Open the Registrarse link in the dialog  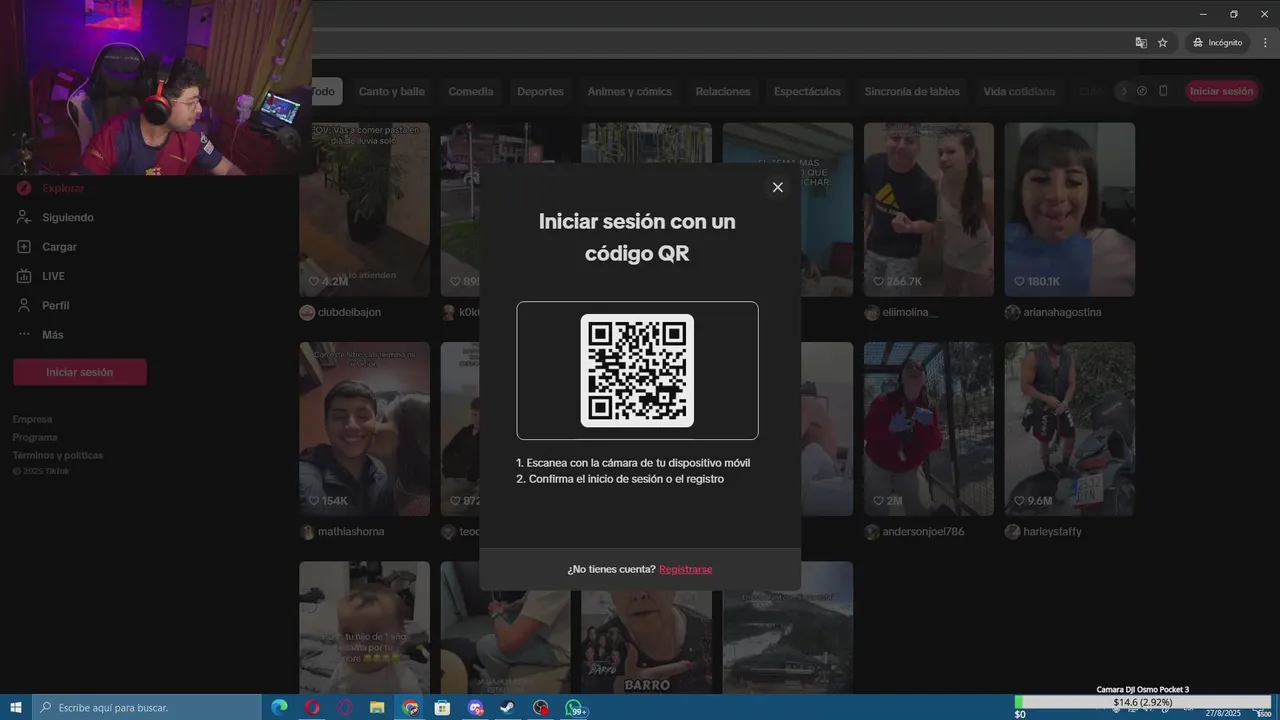(x=686, y=569)
